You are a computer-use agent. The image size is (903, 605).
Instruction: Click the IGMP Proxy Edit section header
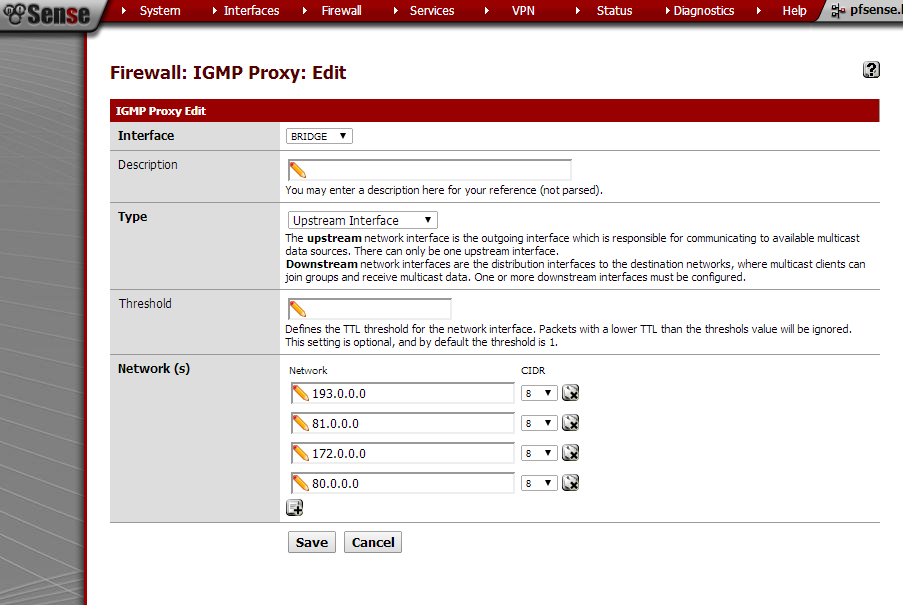[x=494, y=111]
